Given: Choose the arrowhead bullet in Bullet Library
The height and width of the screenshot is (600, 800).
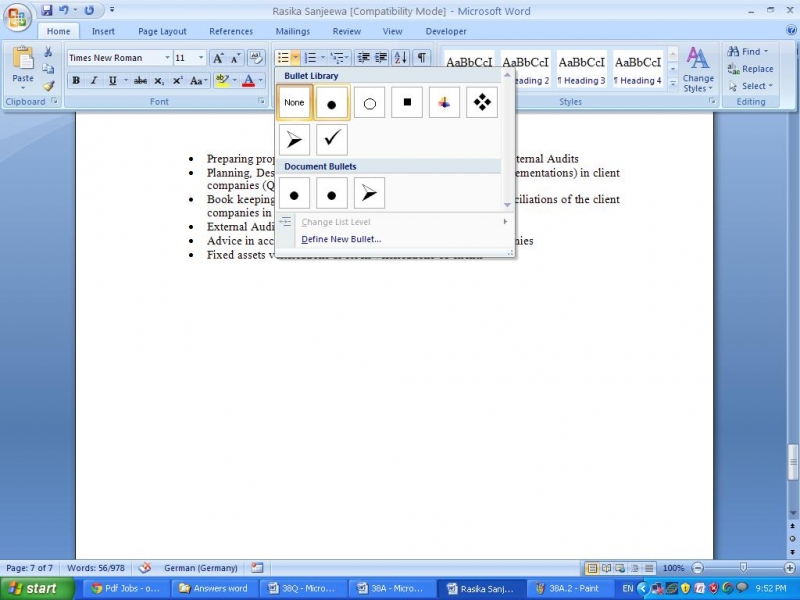Looking at the screenshot, I should (294, 140).
